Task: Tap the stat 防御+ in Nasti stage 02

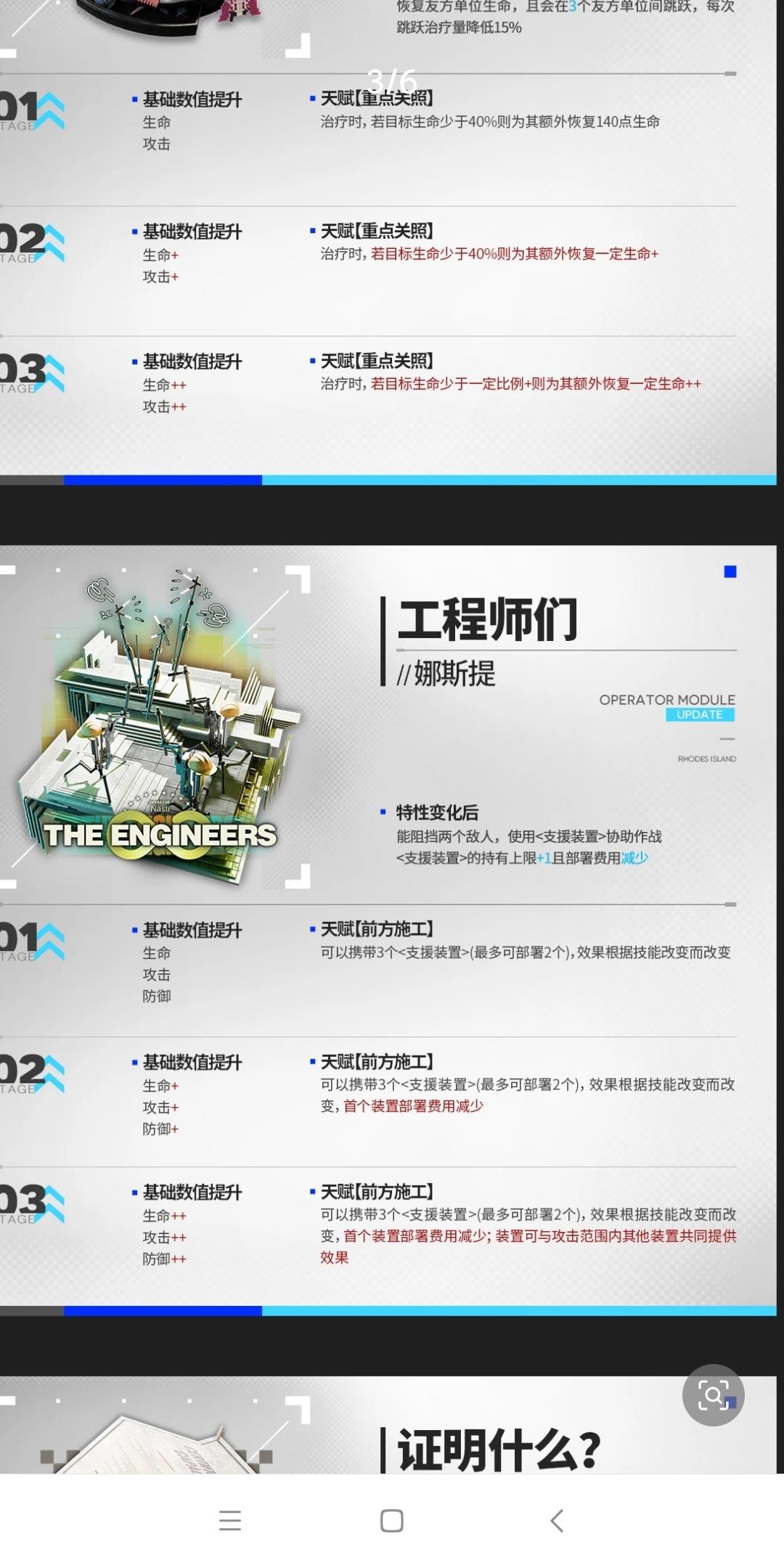Action: pyautogui.click(x=160, y=1129)
